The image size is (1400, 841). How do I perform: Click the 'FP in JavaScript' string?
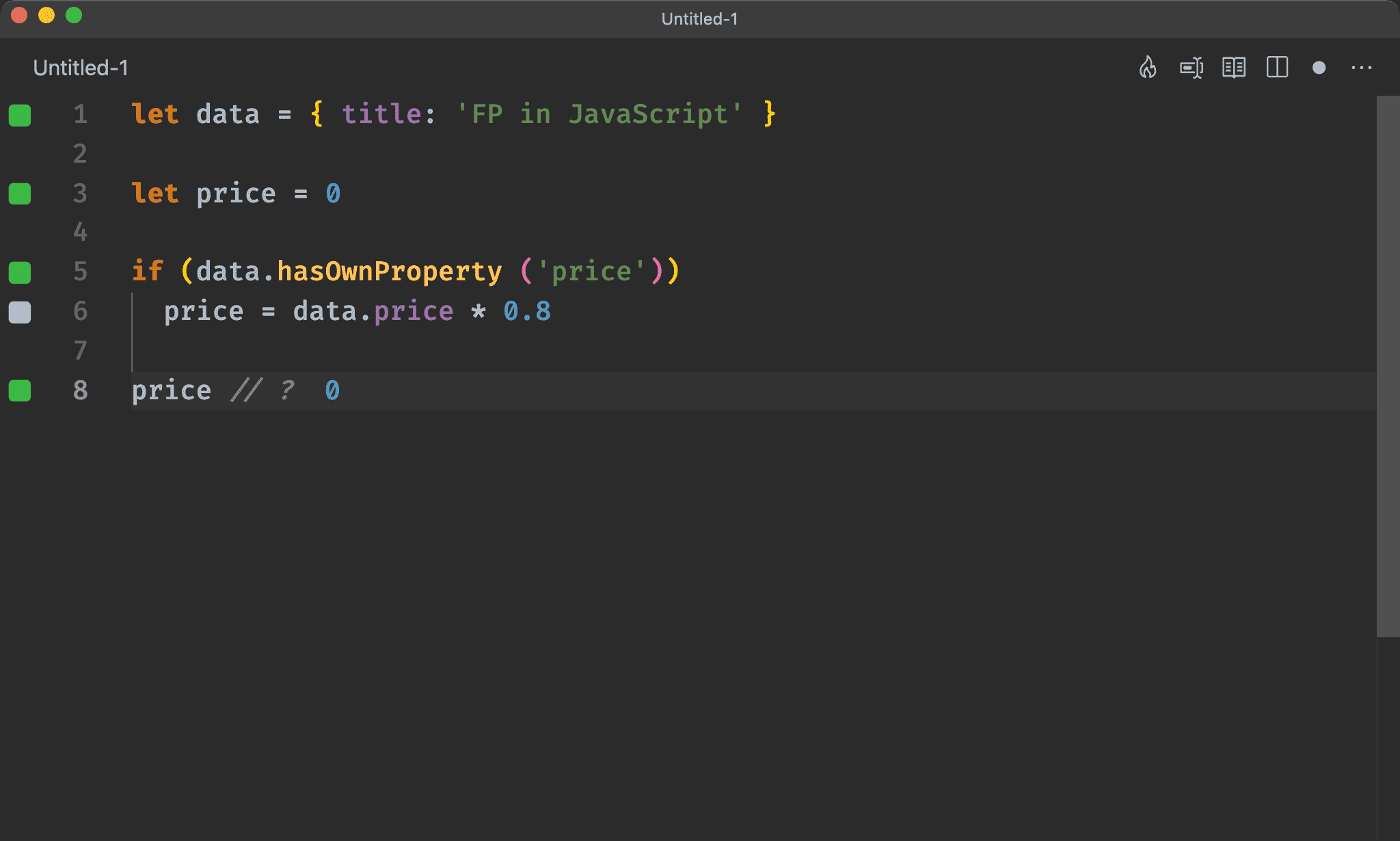(x=600, y=114)
